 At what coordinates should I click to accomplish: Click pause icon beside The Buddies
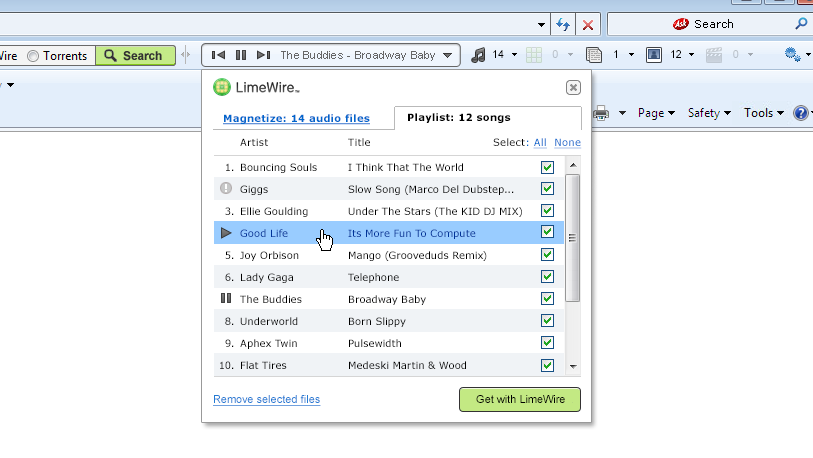click(226, 298)
